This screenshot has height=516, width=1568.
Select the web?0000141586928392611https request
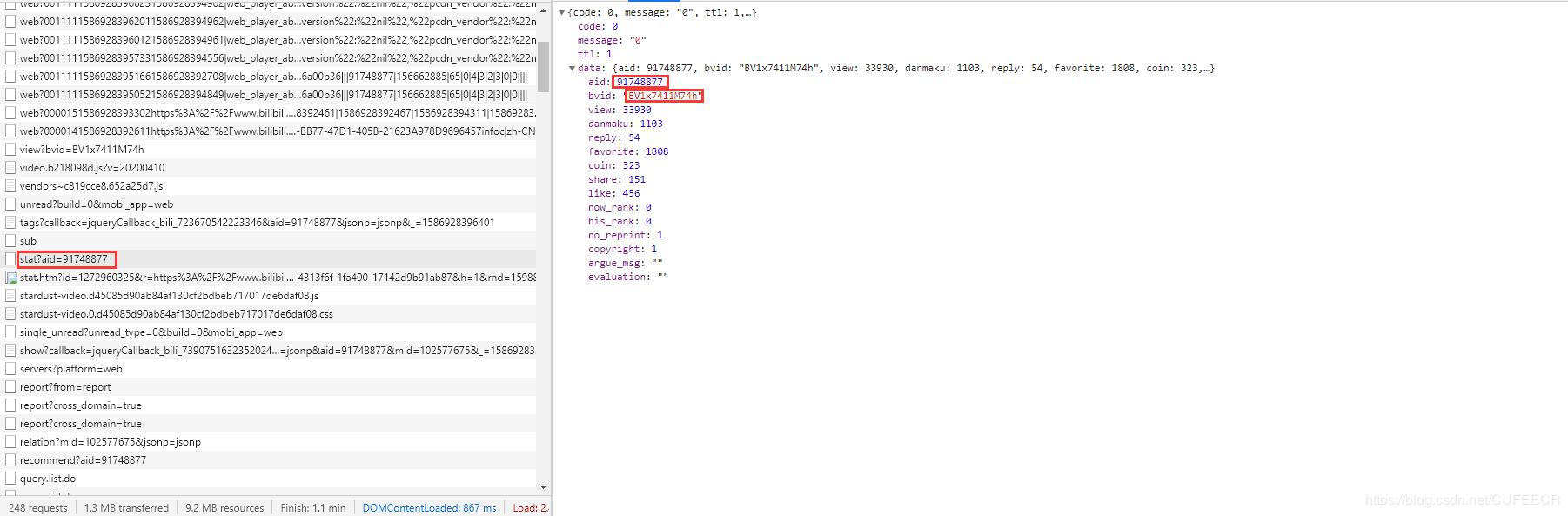[x=268, y=131]
